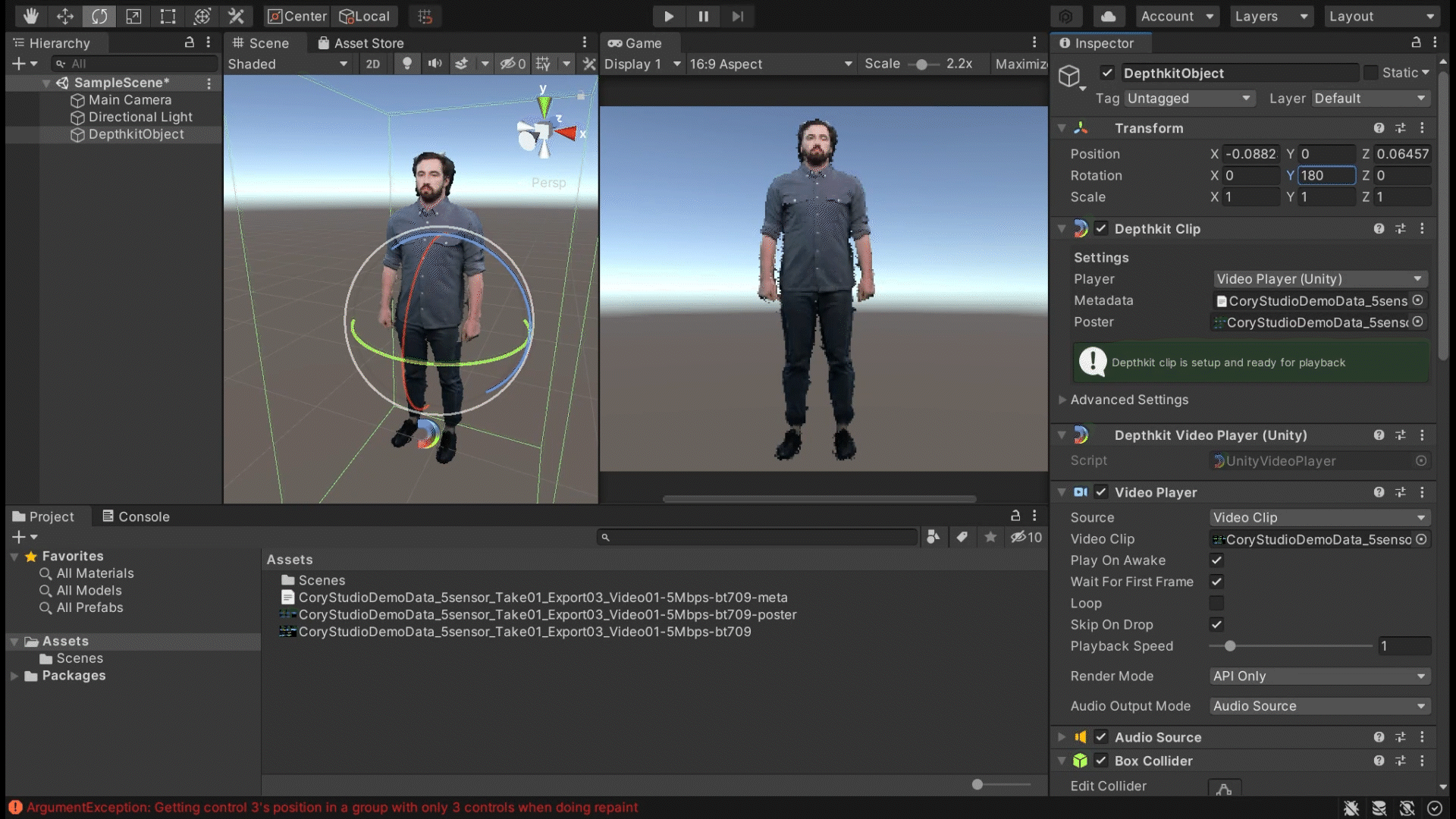Viewport: 1456px width, 819px height.
Task: Open the Layers dropdown
Action: (x=1271, y=16)
